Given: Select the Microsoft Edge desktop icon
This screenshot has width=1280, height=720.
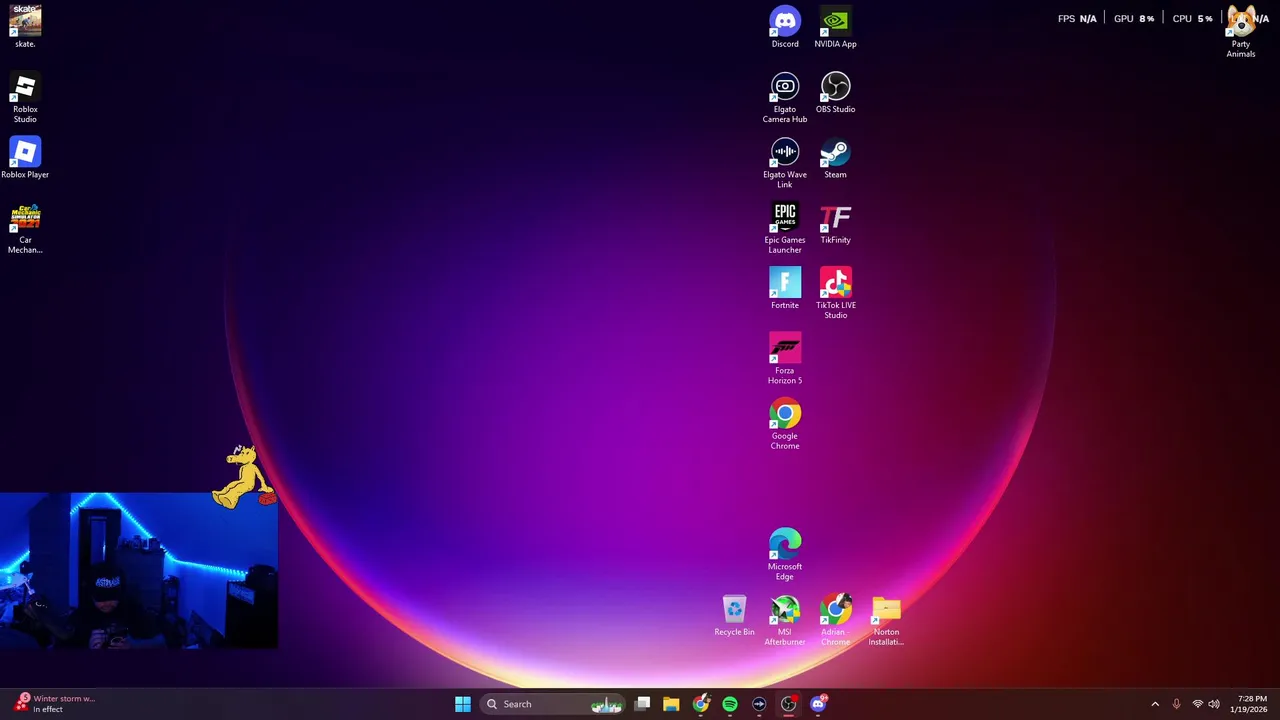Looking at the screenshot, I should click(785, 554).
